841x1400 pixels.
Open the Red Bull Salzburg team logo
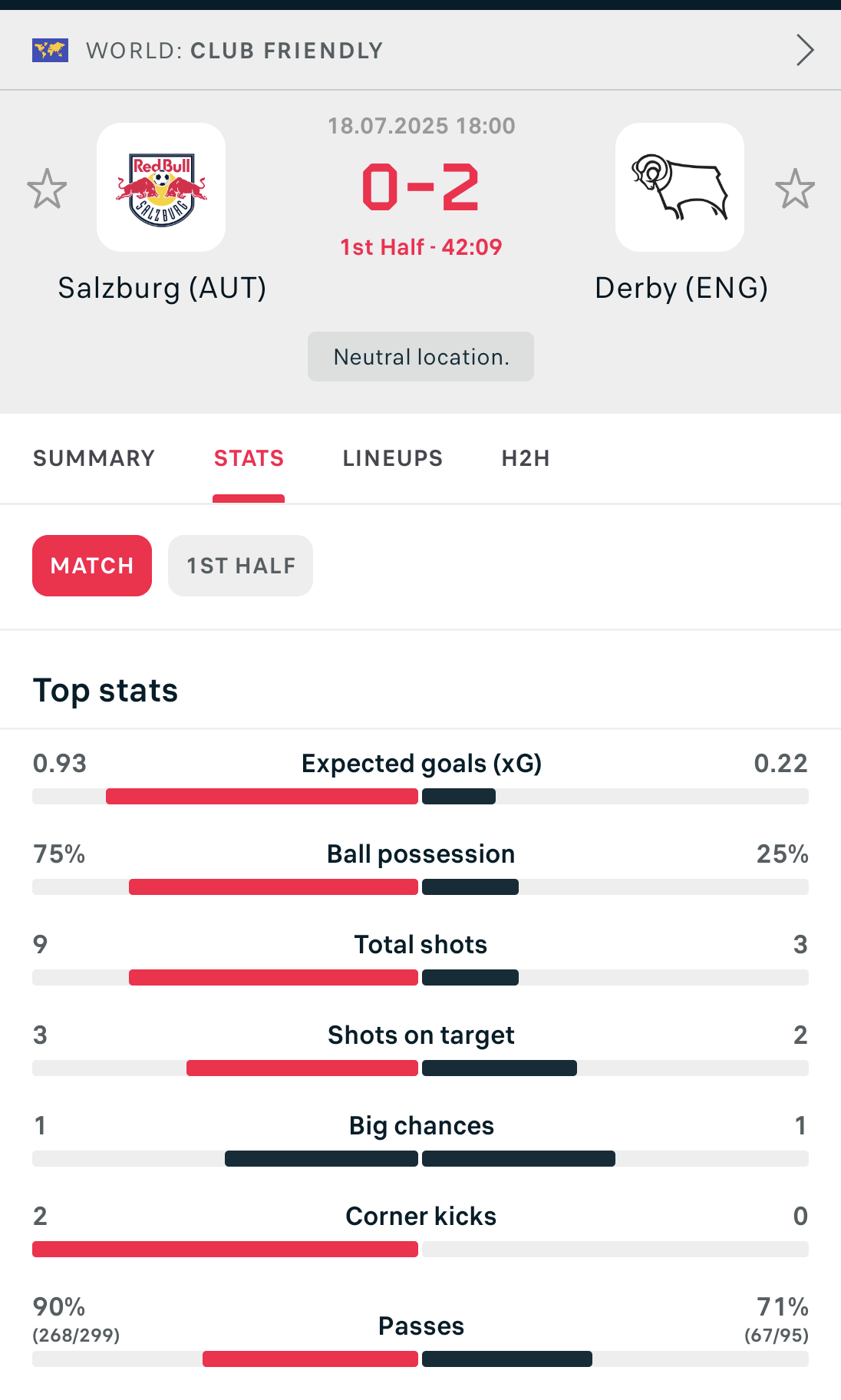tap(161, 188)
